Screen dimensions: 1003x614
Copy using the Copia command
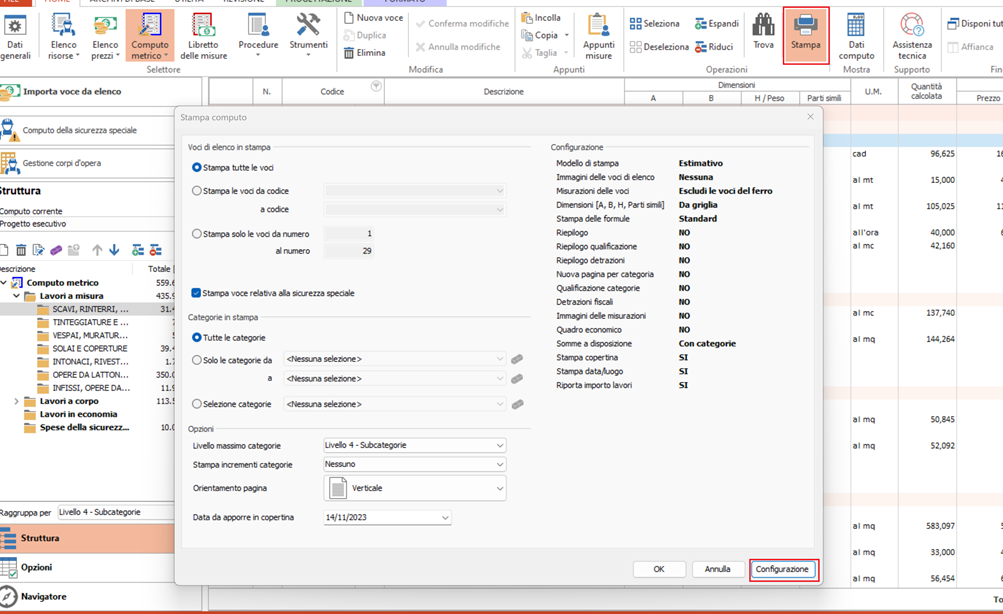[x=541, y=35]
